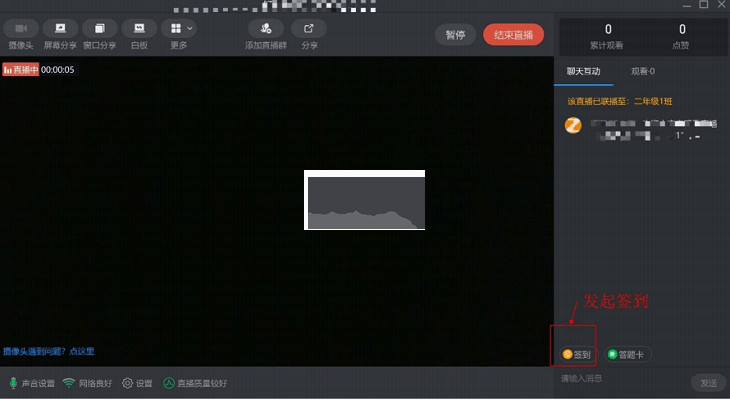This screenshot has height=400, width=730.
Task: Click the 分享 share icon
Action: tap(309, 28)
